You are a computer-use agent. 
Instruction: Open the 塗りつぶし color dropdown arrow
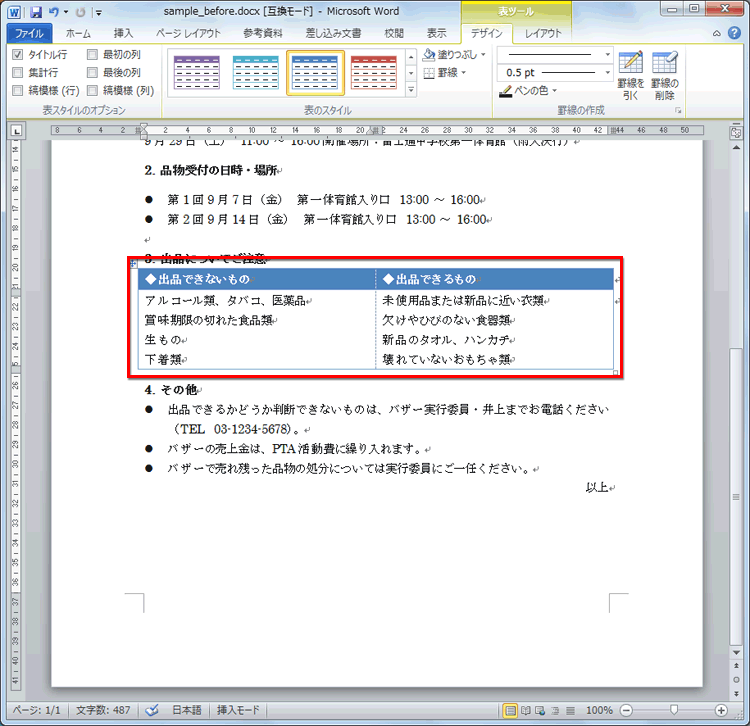click(484, 55)
